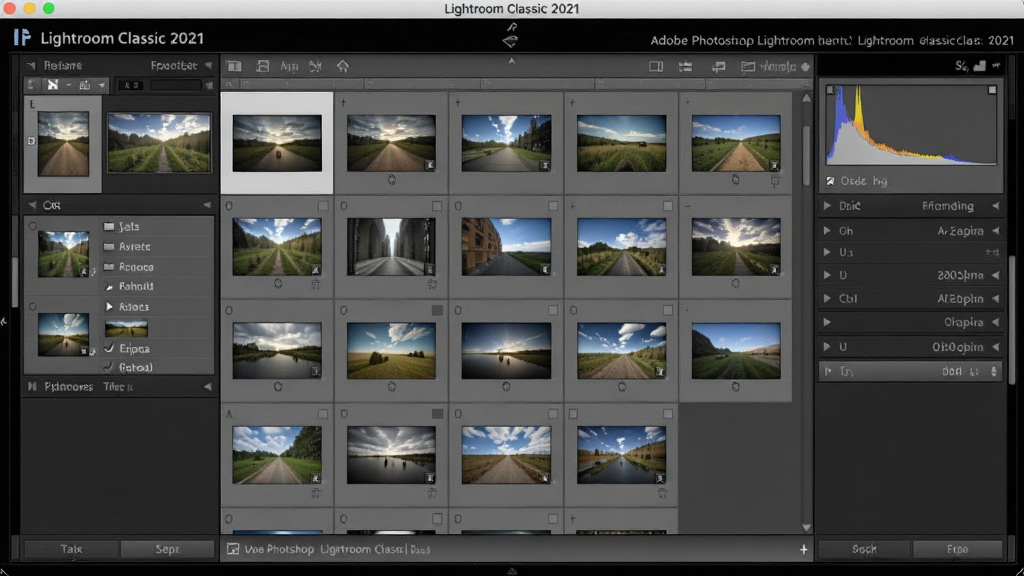Image resolution: width=1024 pixels, height=576 pixels.
Task: Toggle the checkbox on the city alley photo cell
Action: [x=437, y=206]
